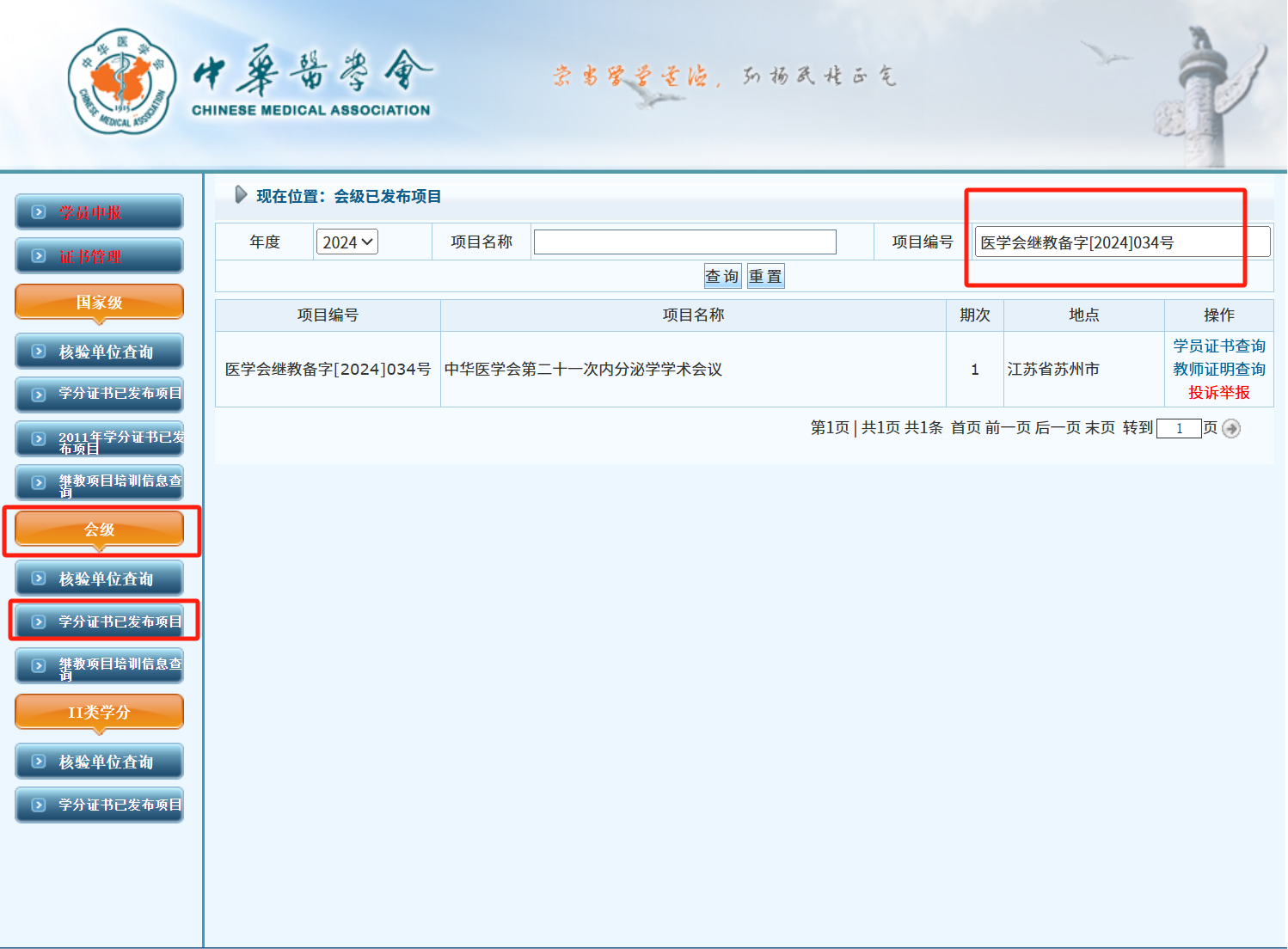Focus the 项目名称 search input
The width and height of the screenshot is (1288, 949).
click(x=685, y=242)
